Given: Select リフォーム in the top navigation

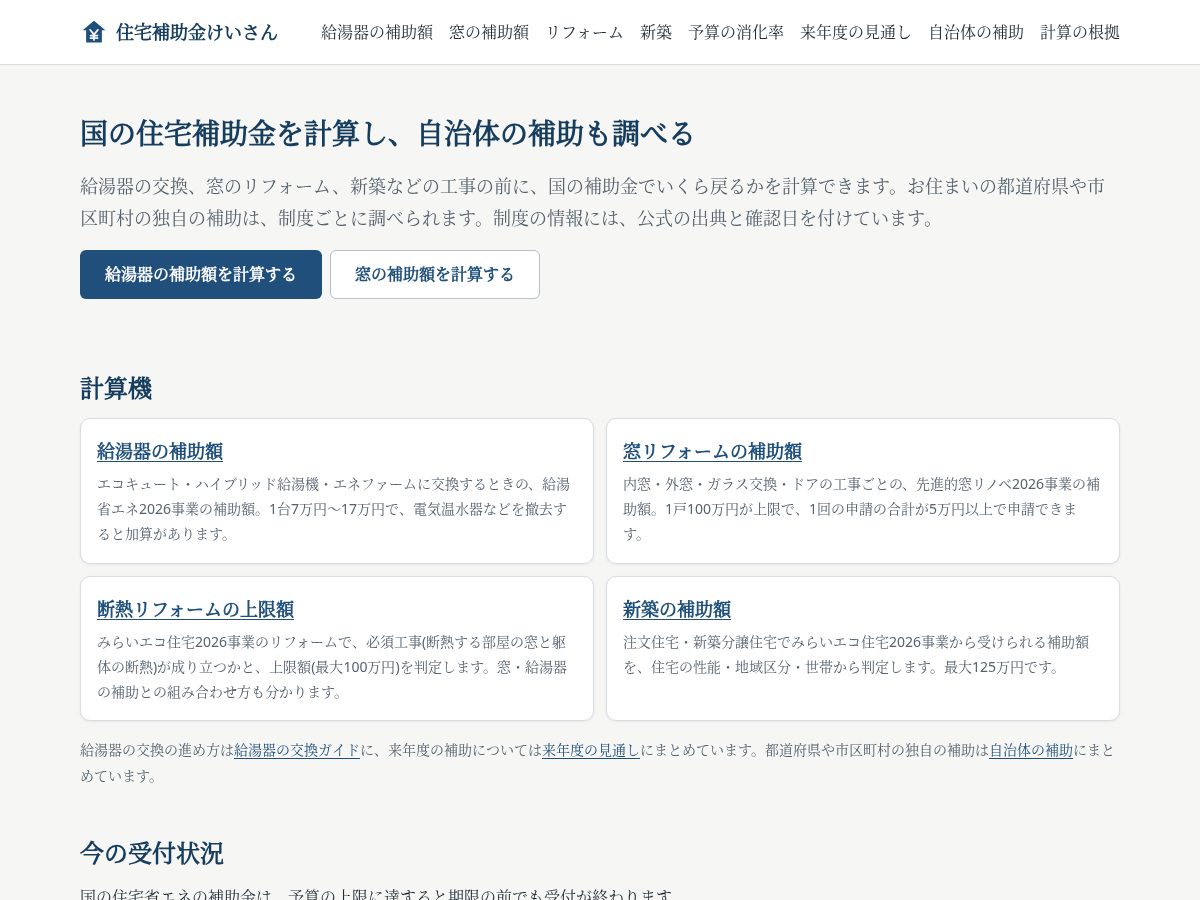Looking at the screenshot, I should 584,32.
